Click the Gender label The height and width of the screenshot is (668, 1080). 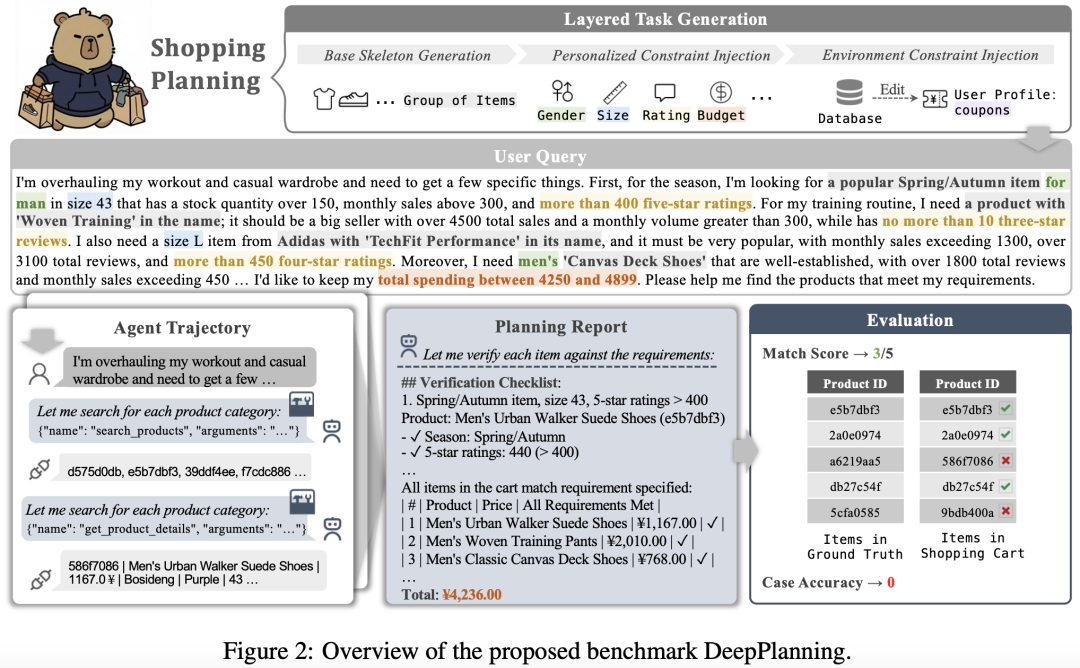tap(561, 115)
